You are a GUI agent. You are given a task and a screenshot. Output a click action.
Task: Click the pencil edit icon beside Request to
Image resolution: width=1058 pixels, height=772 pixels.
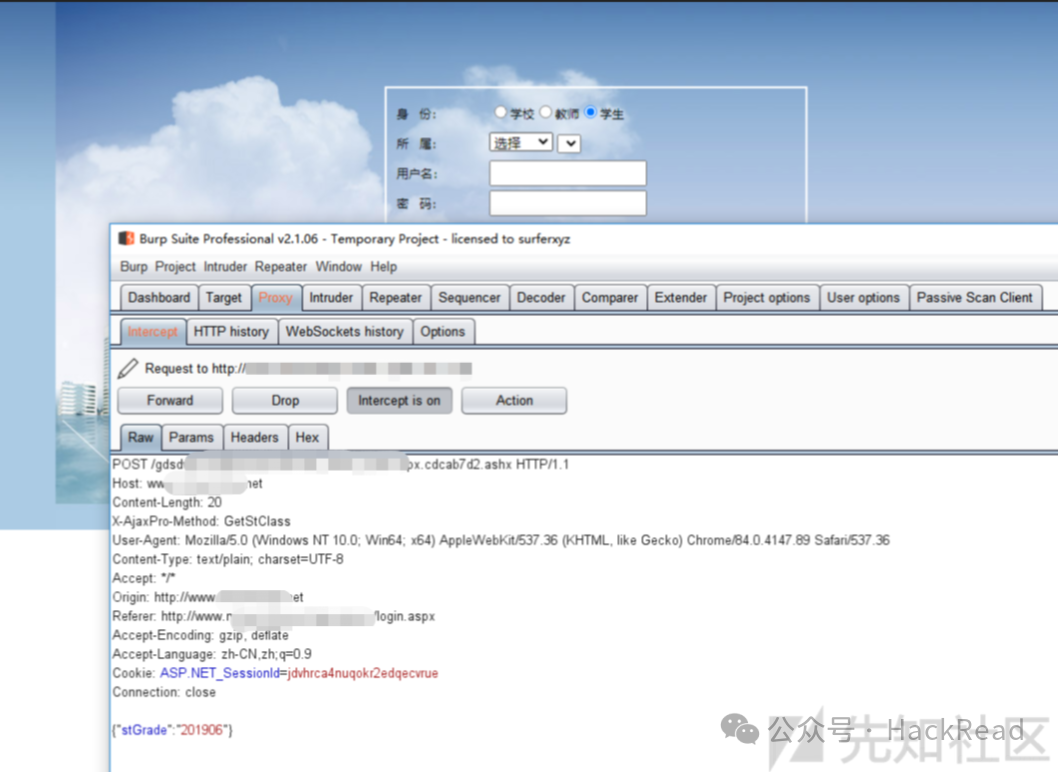[128, 368]
